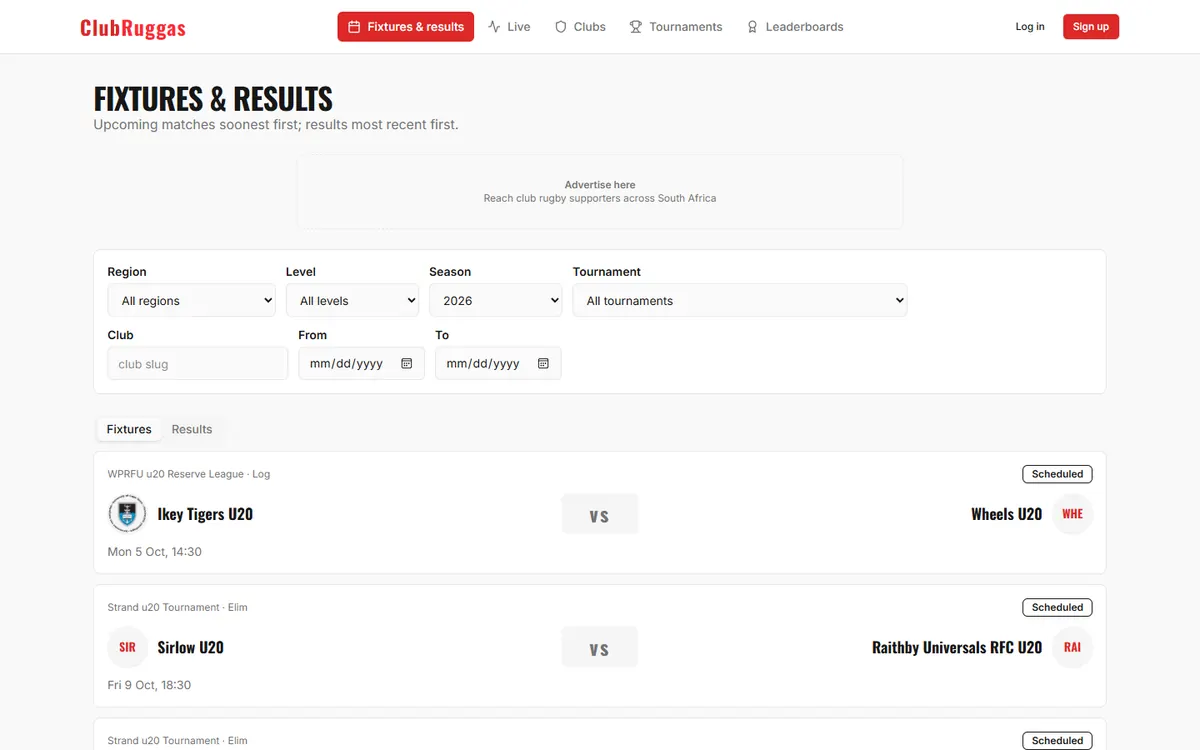Click the shield icon beside Clubs
Screen dimensions: 1200x750
(561, 27)
